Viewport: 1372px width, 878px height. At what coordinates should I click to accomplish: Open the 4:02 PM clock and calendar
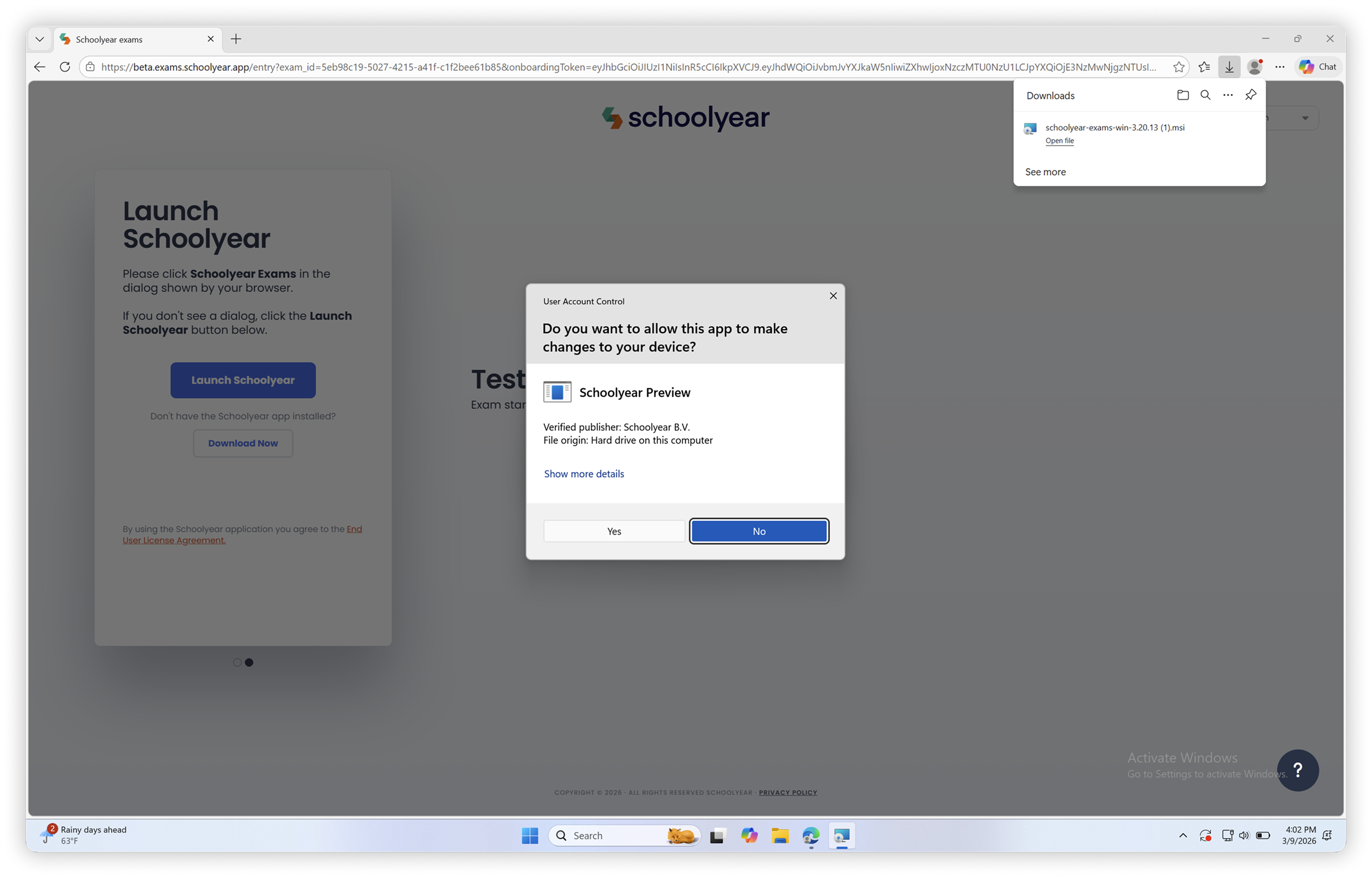[x=1299, y=835]
